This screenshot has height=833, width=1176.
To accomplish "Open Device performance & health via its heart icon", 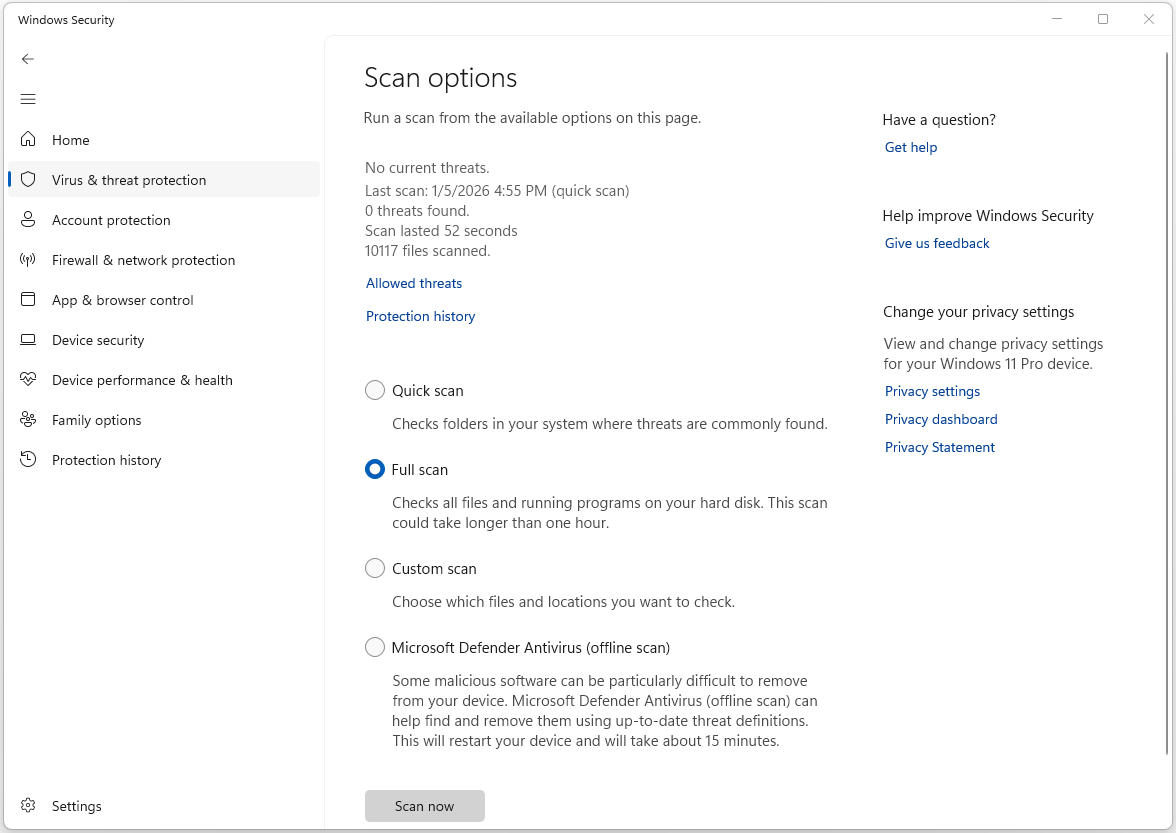I will (28, 380).
